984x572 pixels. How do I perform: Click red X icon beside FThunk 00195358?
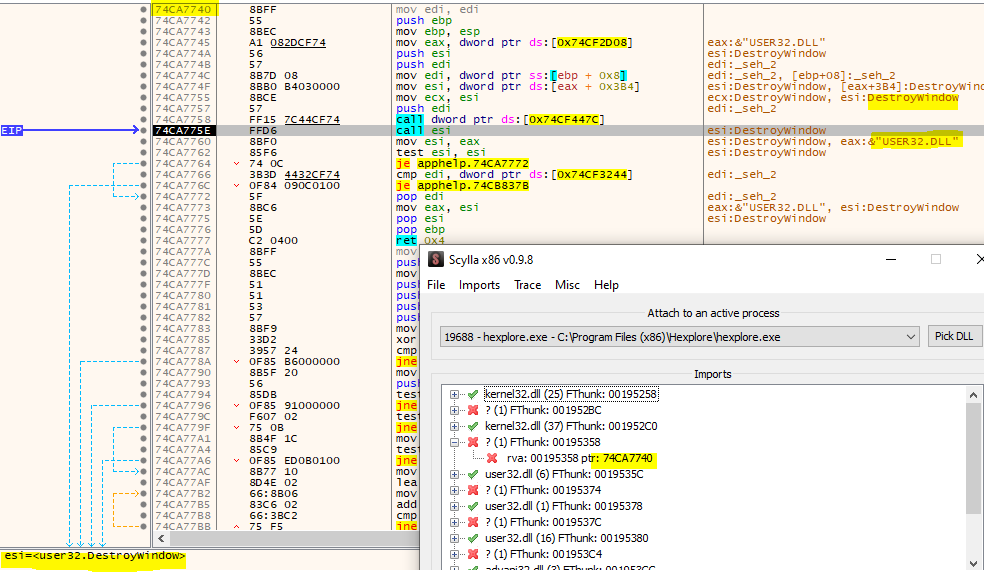pos(473,442)
